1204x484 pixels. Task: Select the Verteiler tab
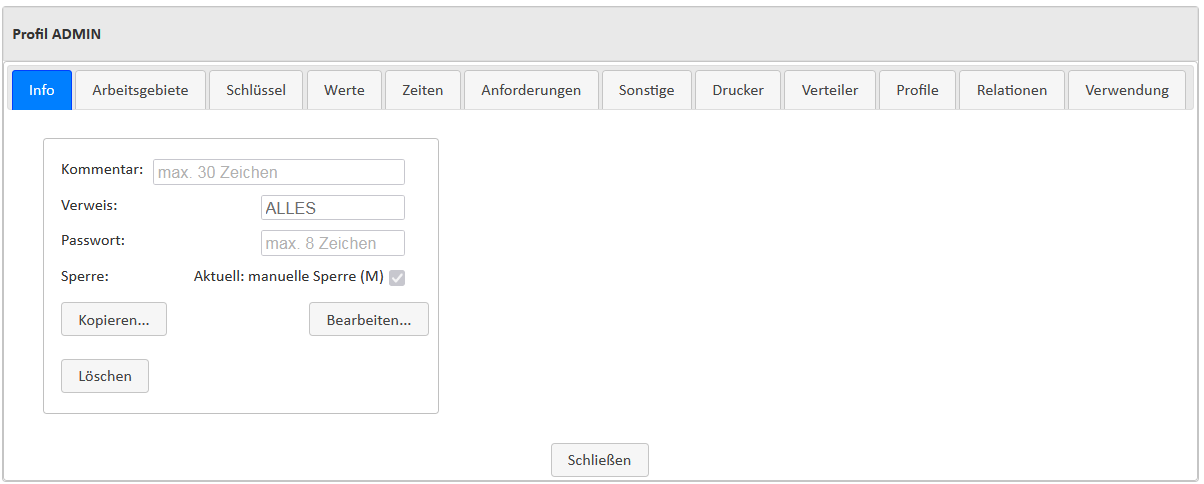[830, 90]
